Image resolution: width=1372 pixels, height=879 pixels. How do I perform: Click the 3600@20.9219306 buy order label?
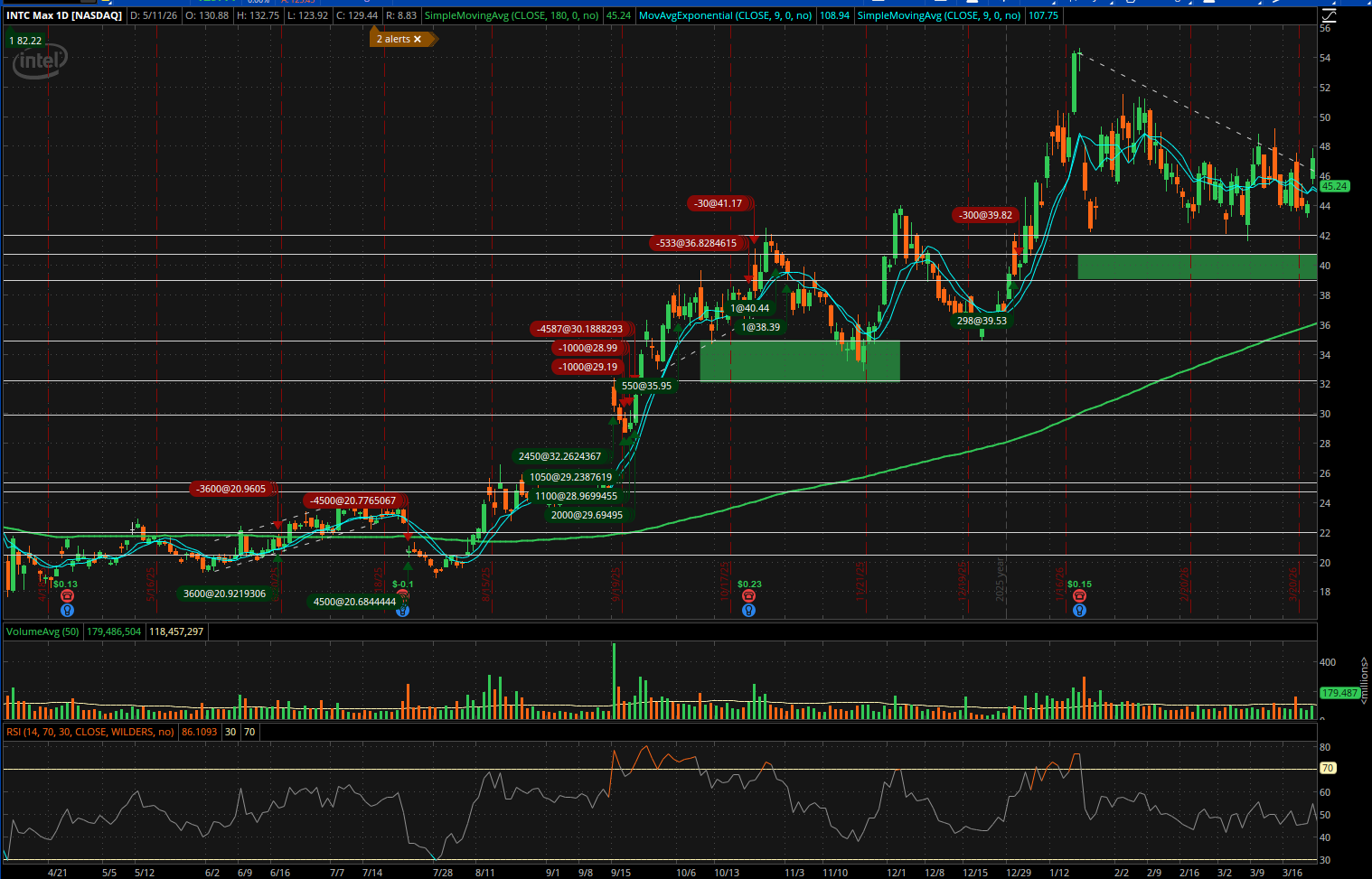tap(224, 594)
